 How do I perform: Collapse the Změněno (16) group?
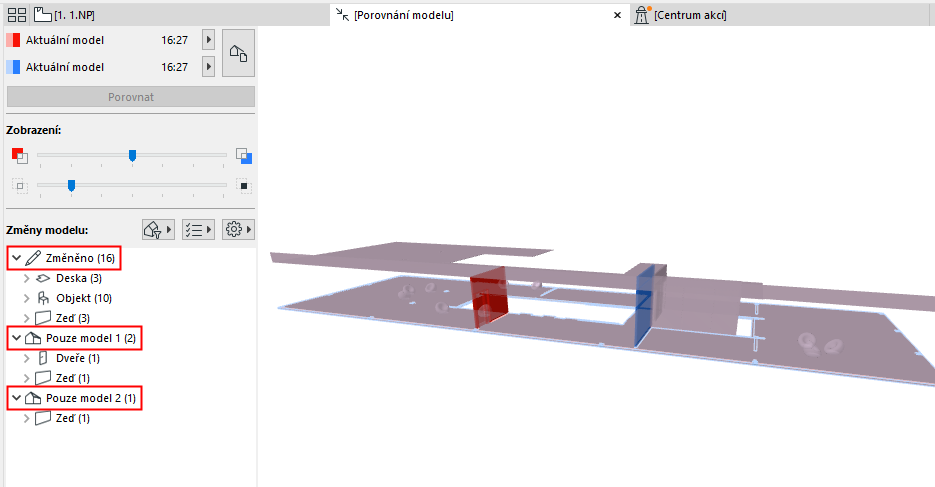pos(17,258)
